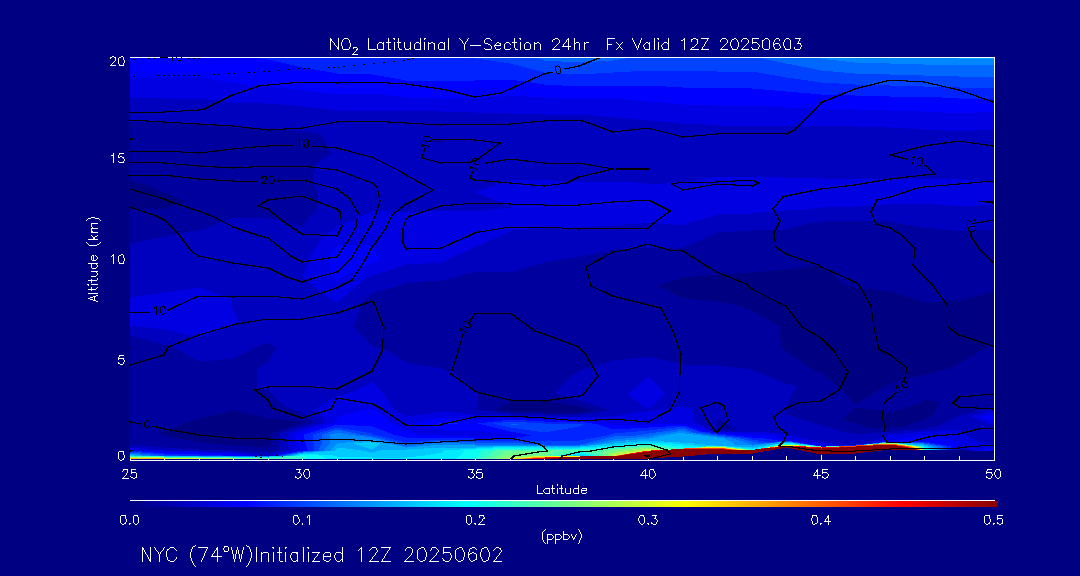
Task: Click altitude axis tick label 5
Action: [120, 360]
